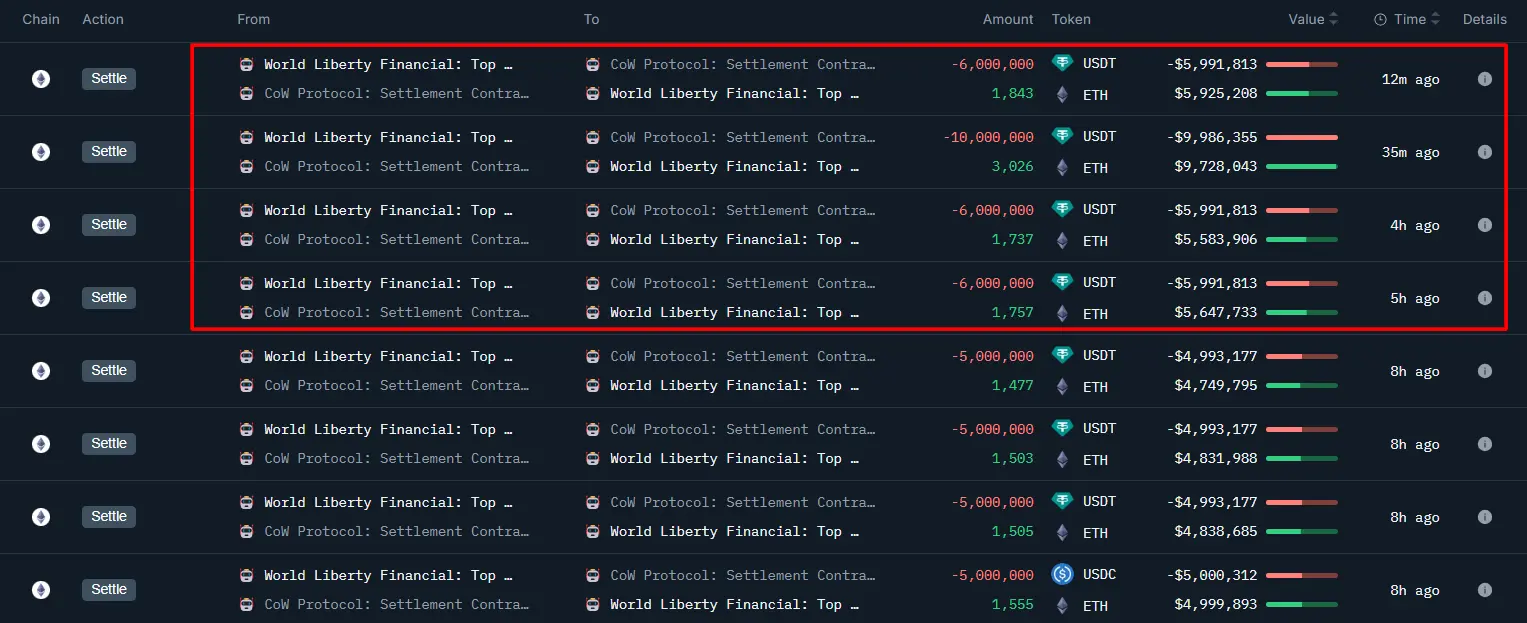The image size is (1527, 623).
Task: Open details info icon for 12m ago transaction
Action: tap(1485, 78)
